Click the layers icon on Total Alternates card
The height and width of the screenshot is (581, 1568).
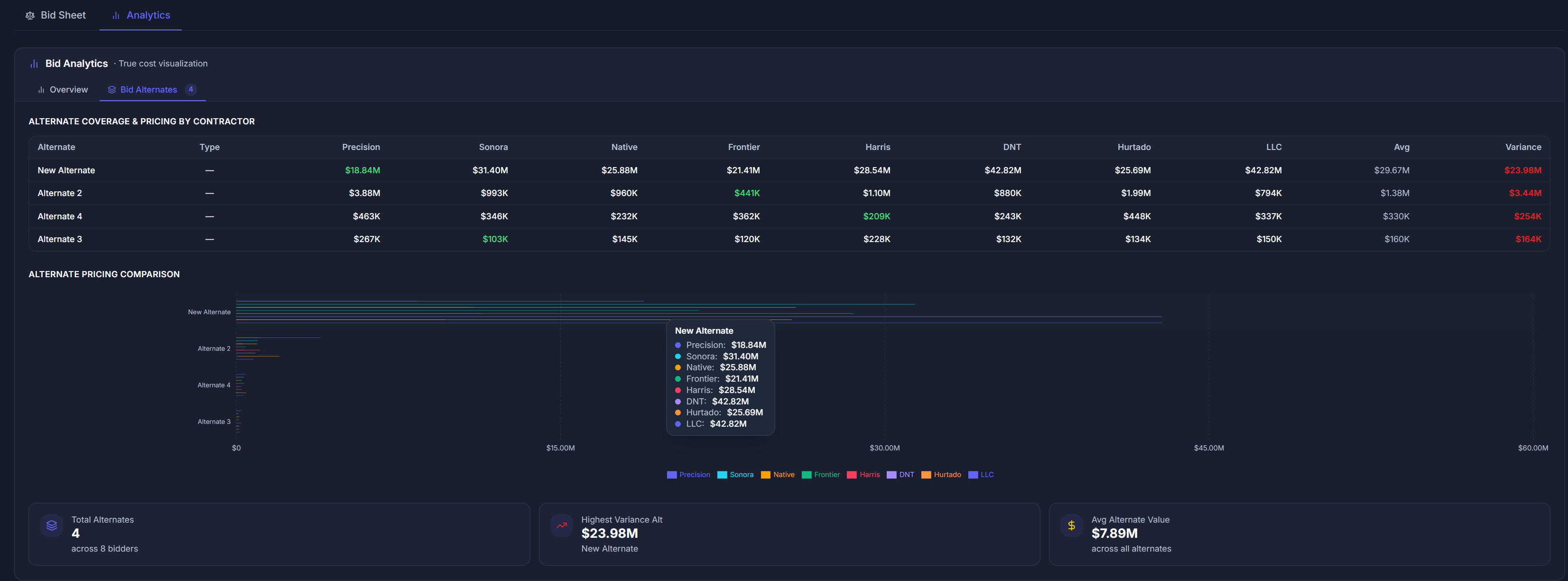coord(52,525)
